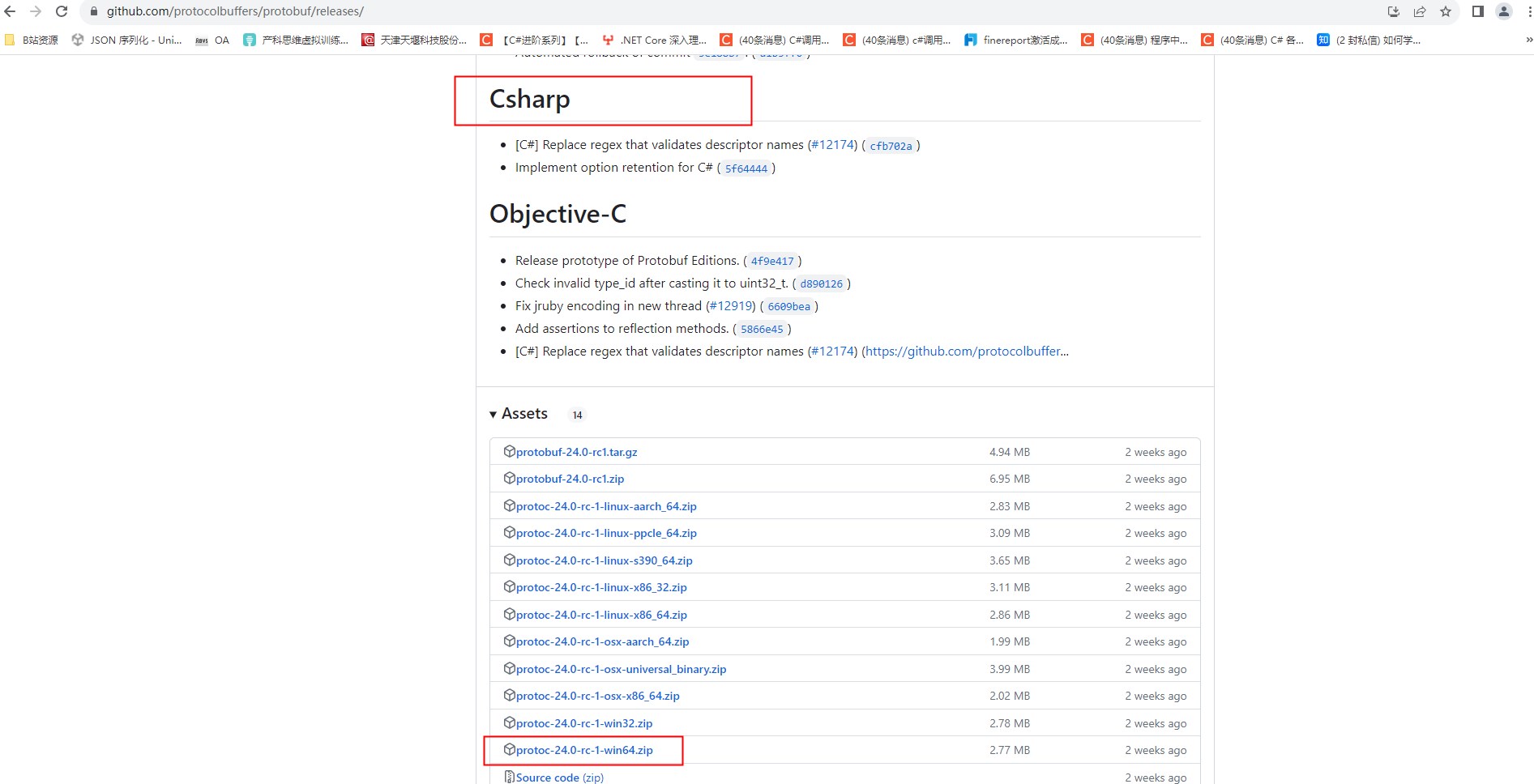Click the 3.99 MB file size
Image resolution: width=1534 pixels, height=784 pixels.
(1010, 669)
